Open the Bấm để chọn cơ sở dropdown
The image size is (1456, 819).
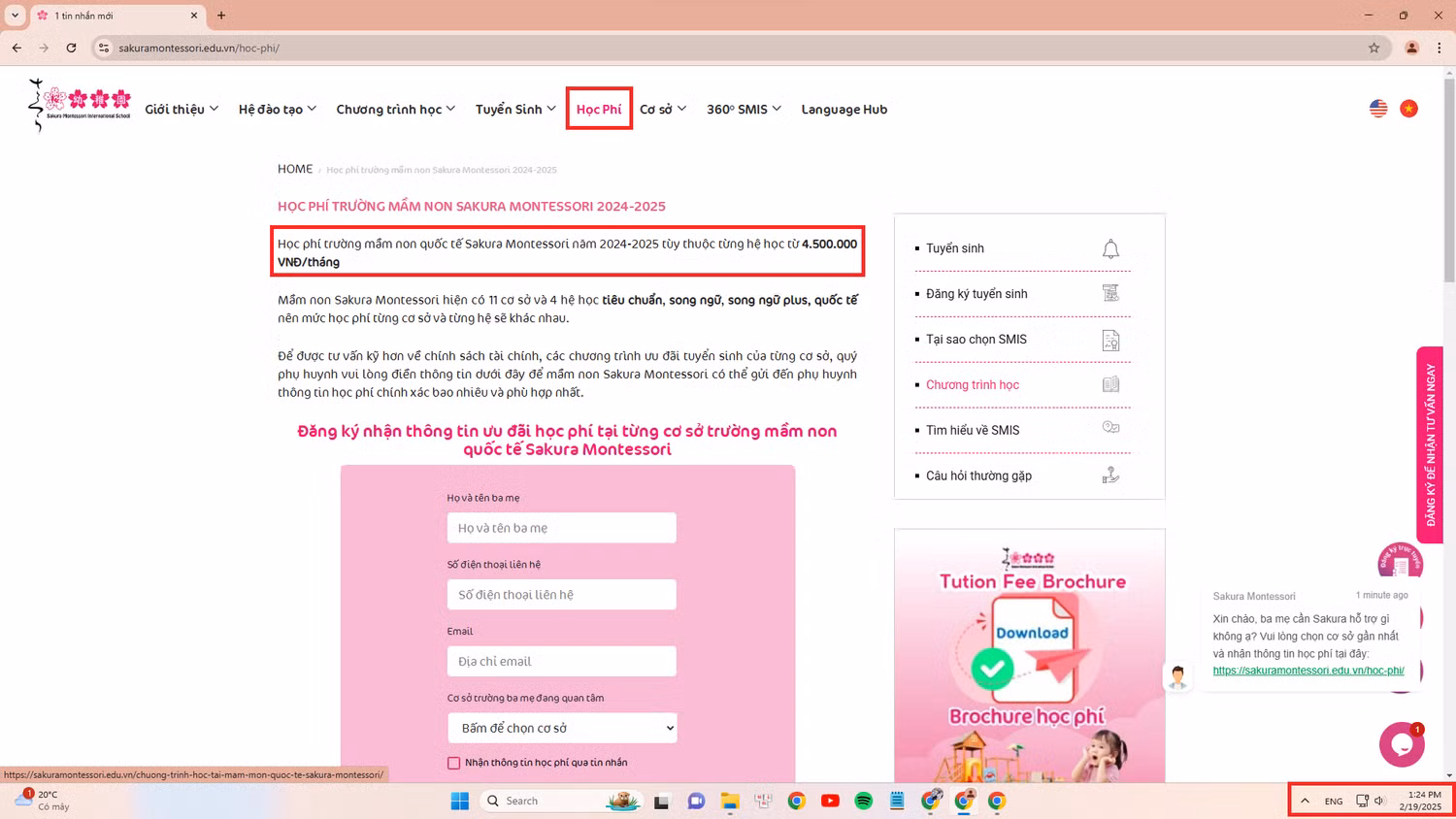562,728
